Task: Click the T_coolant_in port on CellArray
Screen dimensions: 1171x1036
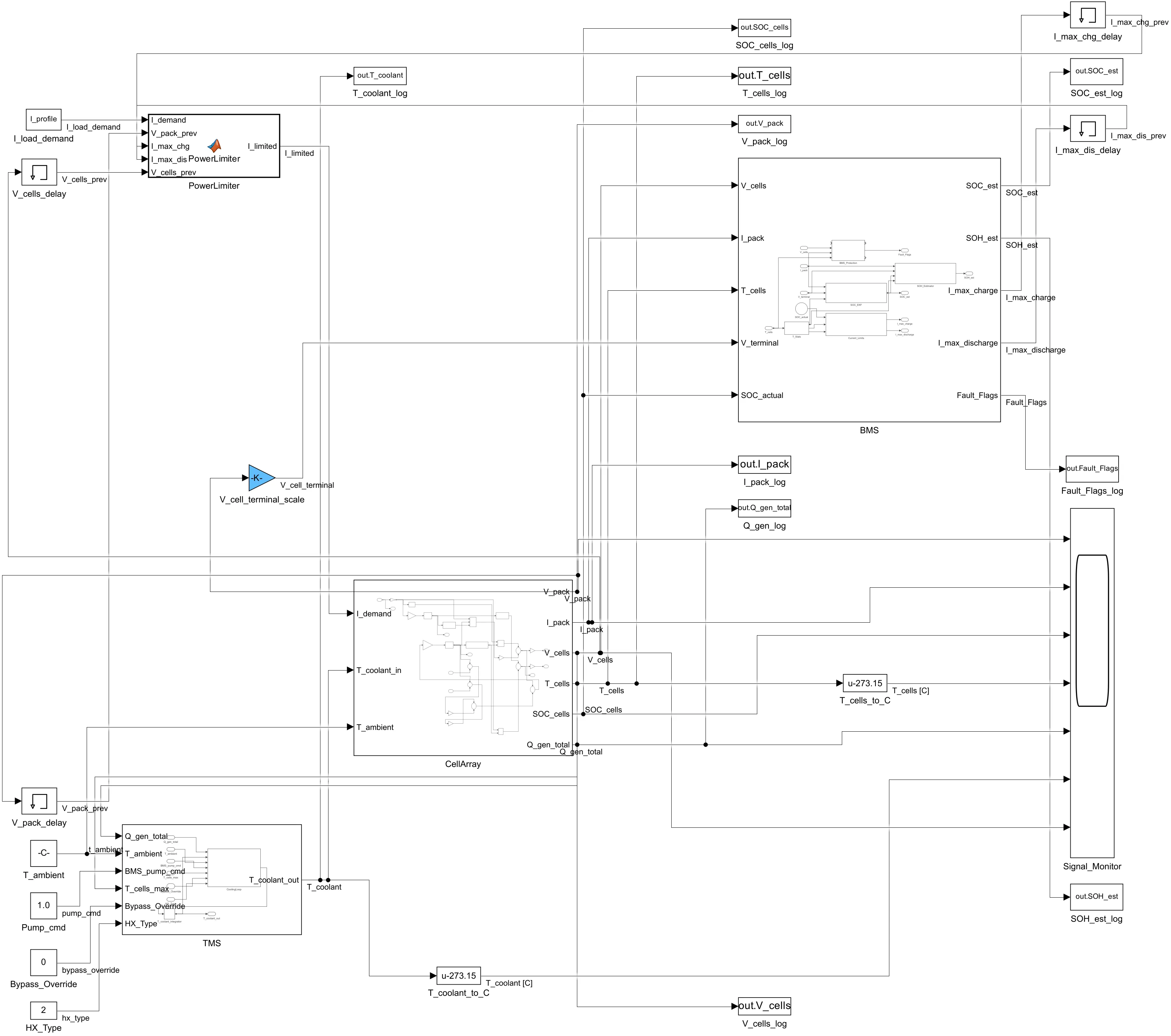Action: pos(379,671)
